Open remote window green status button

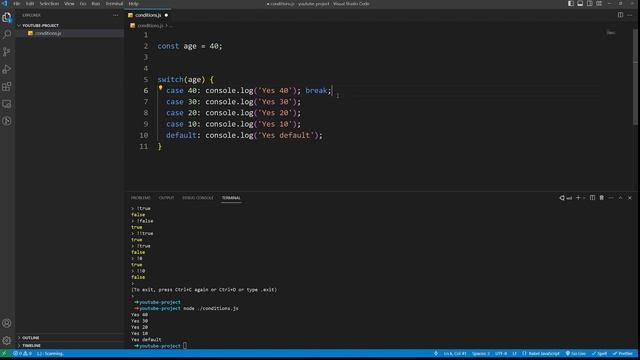[4, 354]
